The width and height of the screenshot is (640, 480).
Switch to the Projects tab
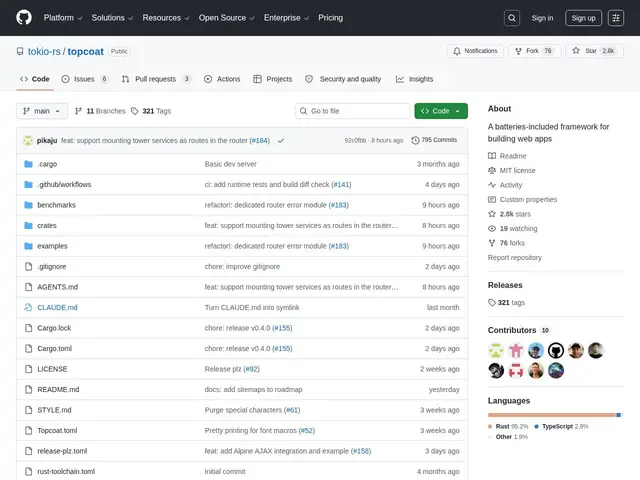coord(273,79)
